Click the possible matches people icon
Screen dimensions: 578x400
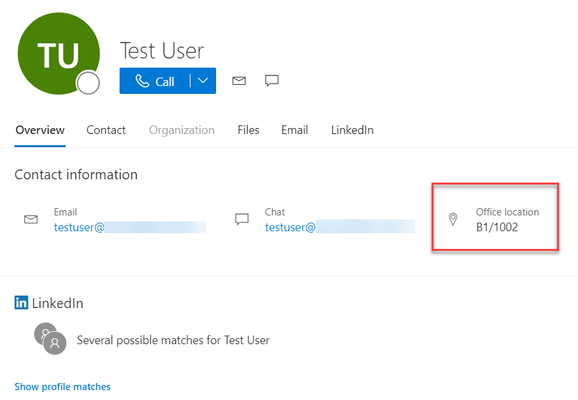tap(51, 339)
